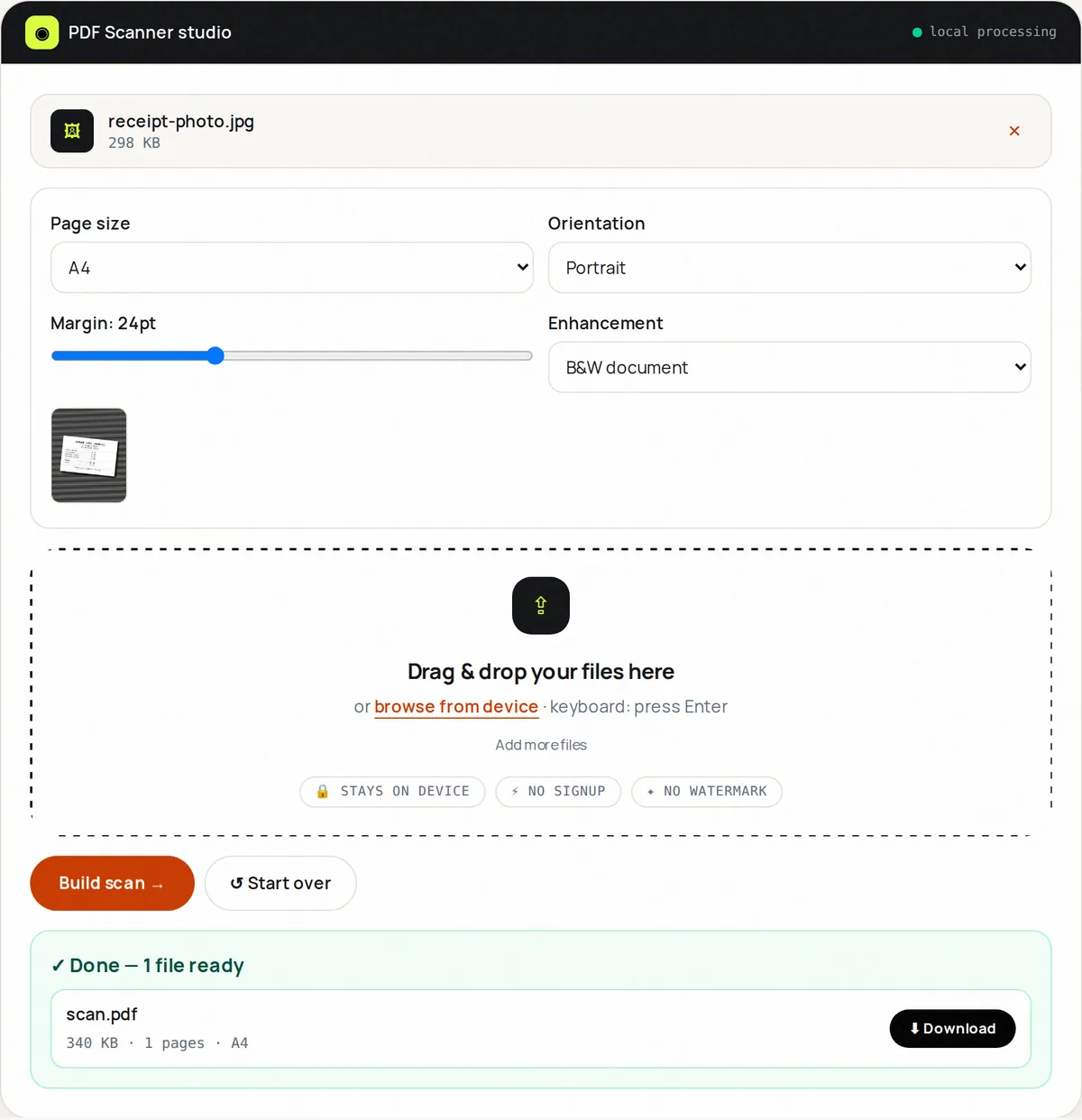Image resolution: width=1082 pixels, height=1120 pixels.
Task: Click the receipt-photo.jpg image file icon
Action: point(72,131)
